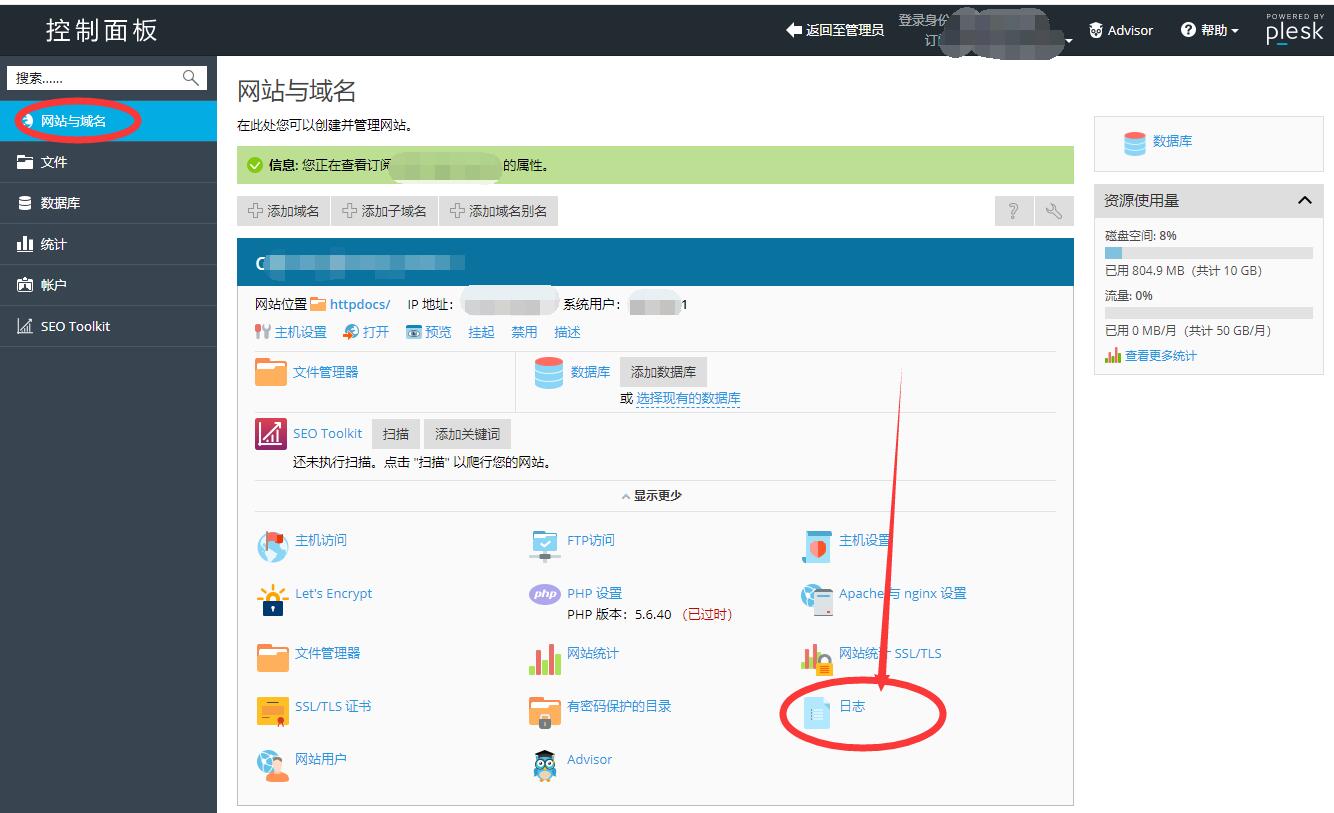This screenshot has height=813, width=1334.
Task: Click the PHP 设置 icon
Action: 544,595
